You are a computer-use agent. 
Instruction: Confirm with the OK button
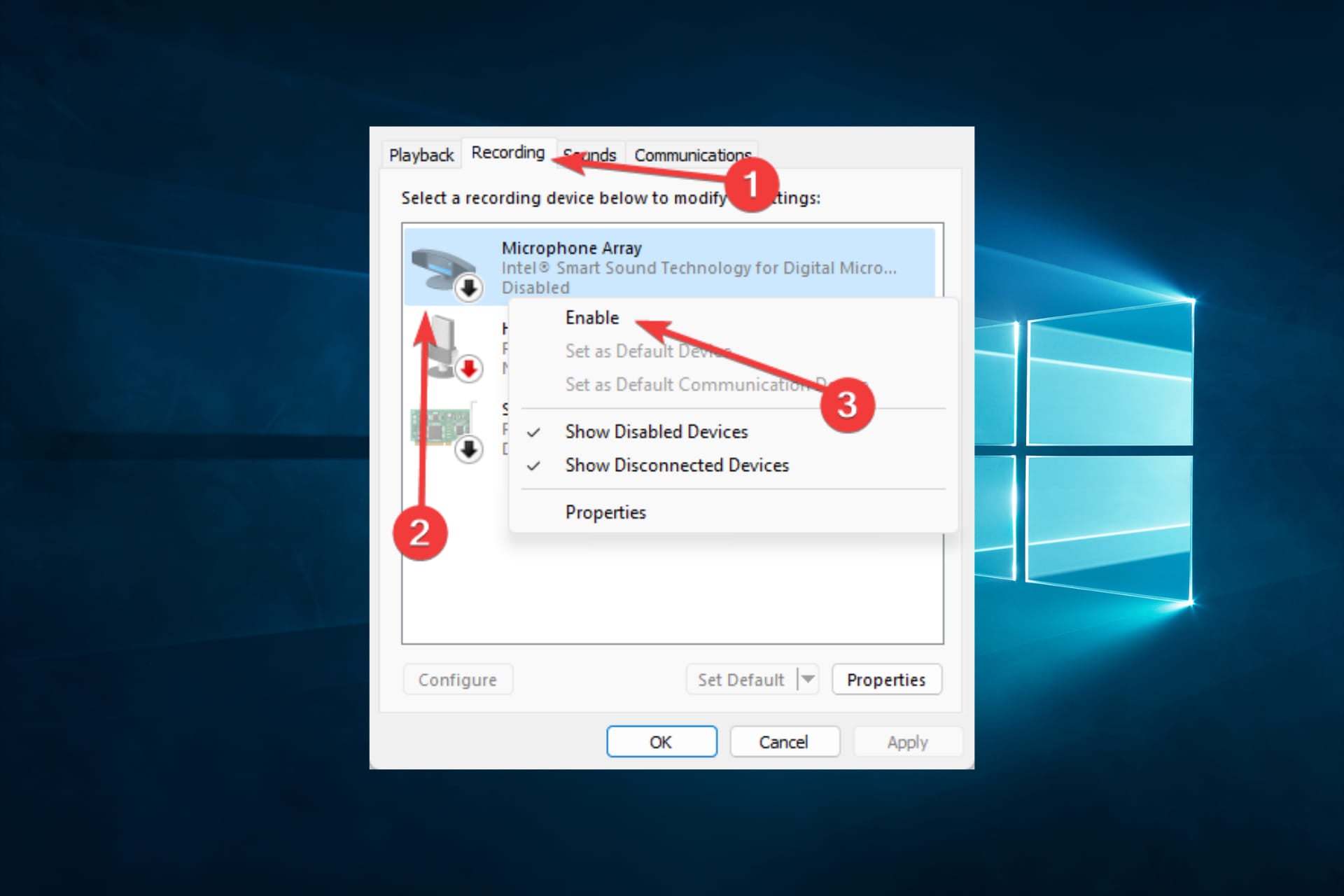[x=661, y=742]
